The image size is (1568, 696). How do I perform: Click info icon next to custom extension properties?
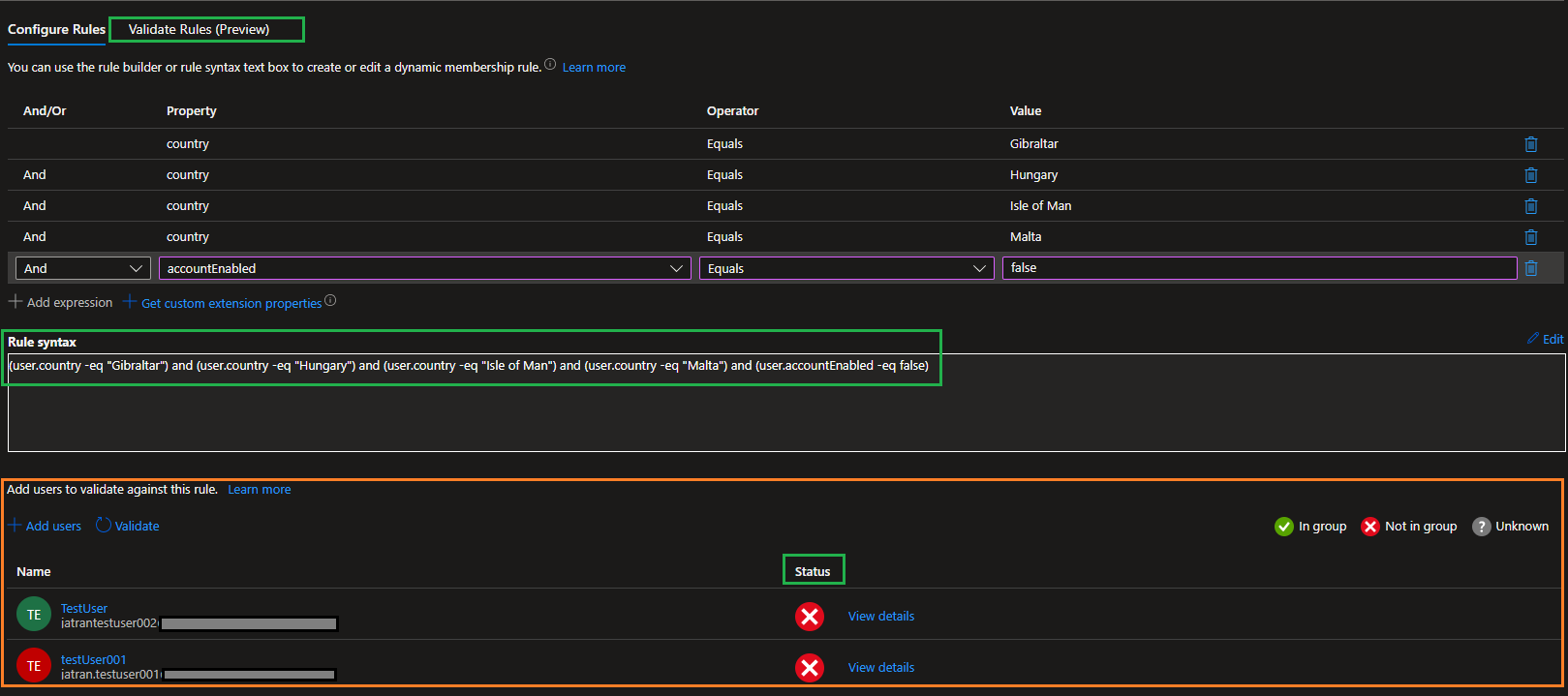[x=330, y=301]
